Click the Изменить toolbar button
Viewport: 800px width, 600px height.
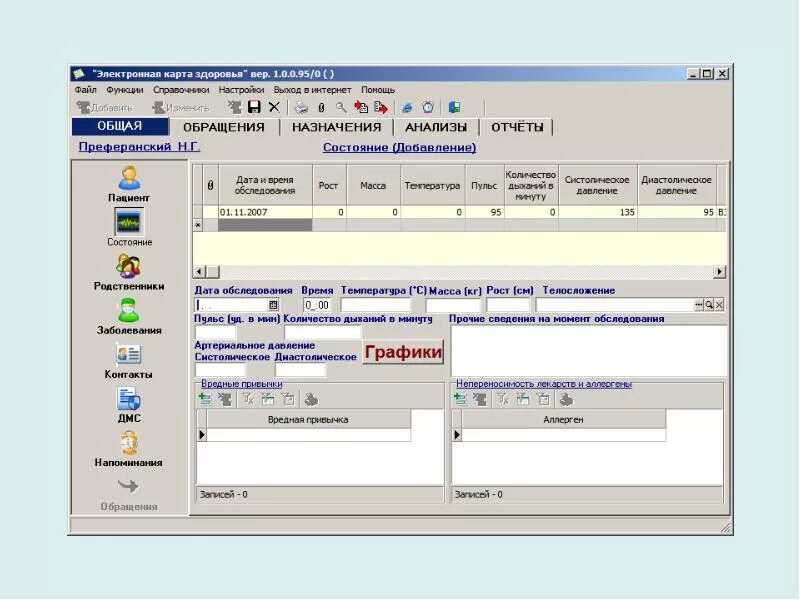(x=181, y=108)
